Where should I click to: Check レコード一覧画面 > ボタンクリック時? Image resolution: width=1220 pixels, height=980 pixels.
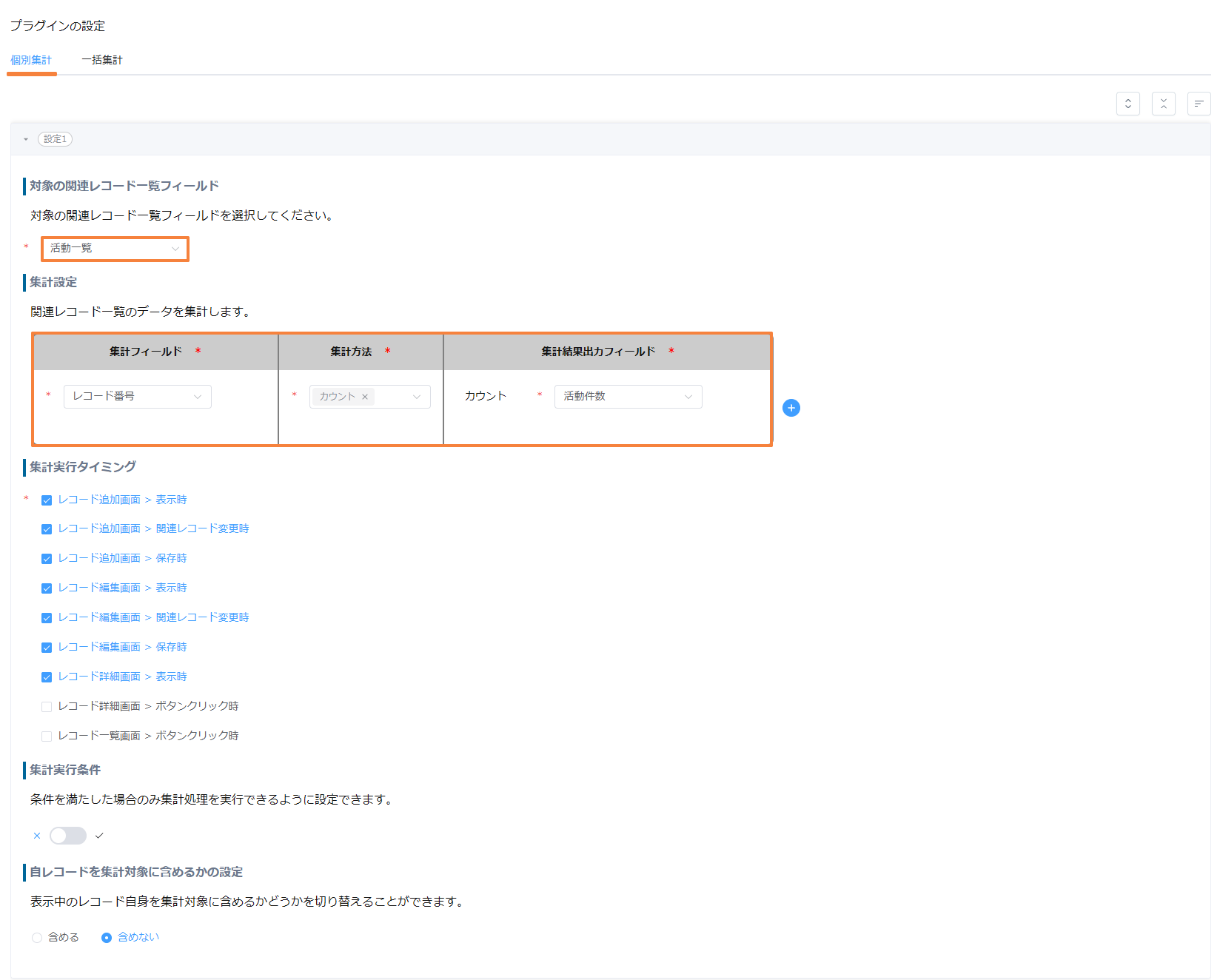(47, 736)
